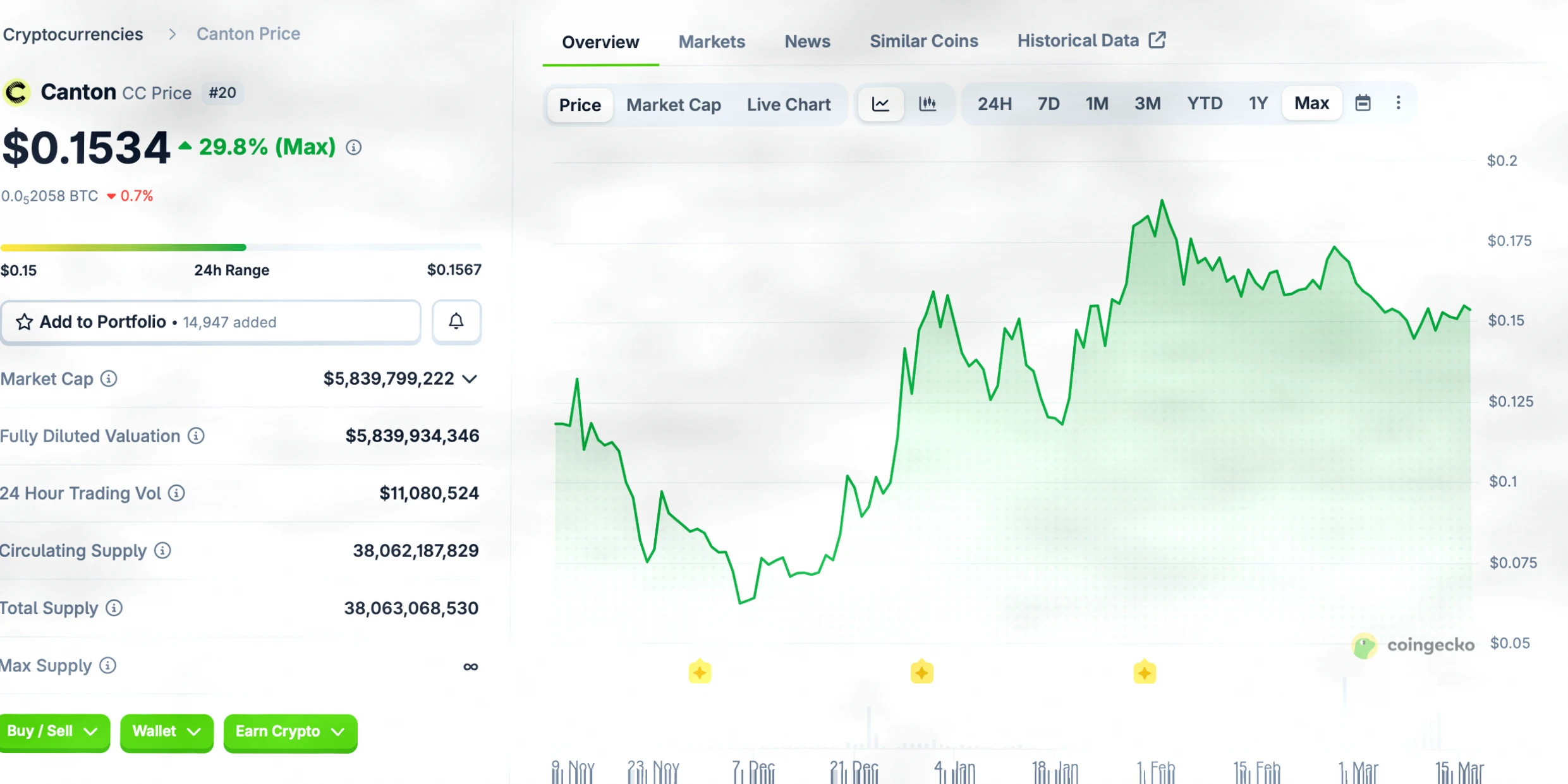Open Max Supply info icon
1568x784 pixels.
coord(108,665)
